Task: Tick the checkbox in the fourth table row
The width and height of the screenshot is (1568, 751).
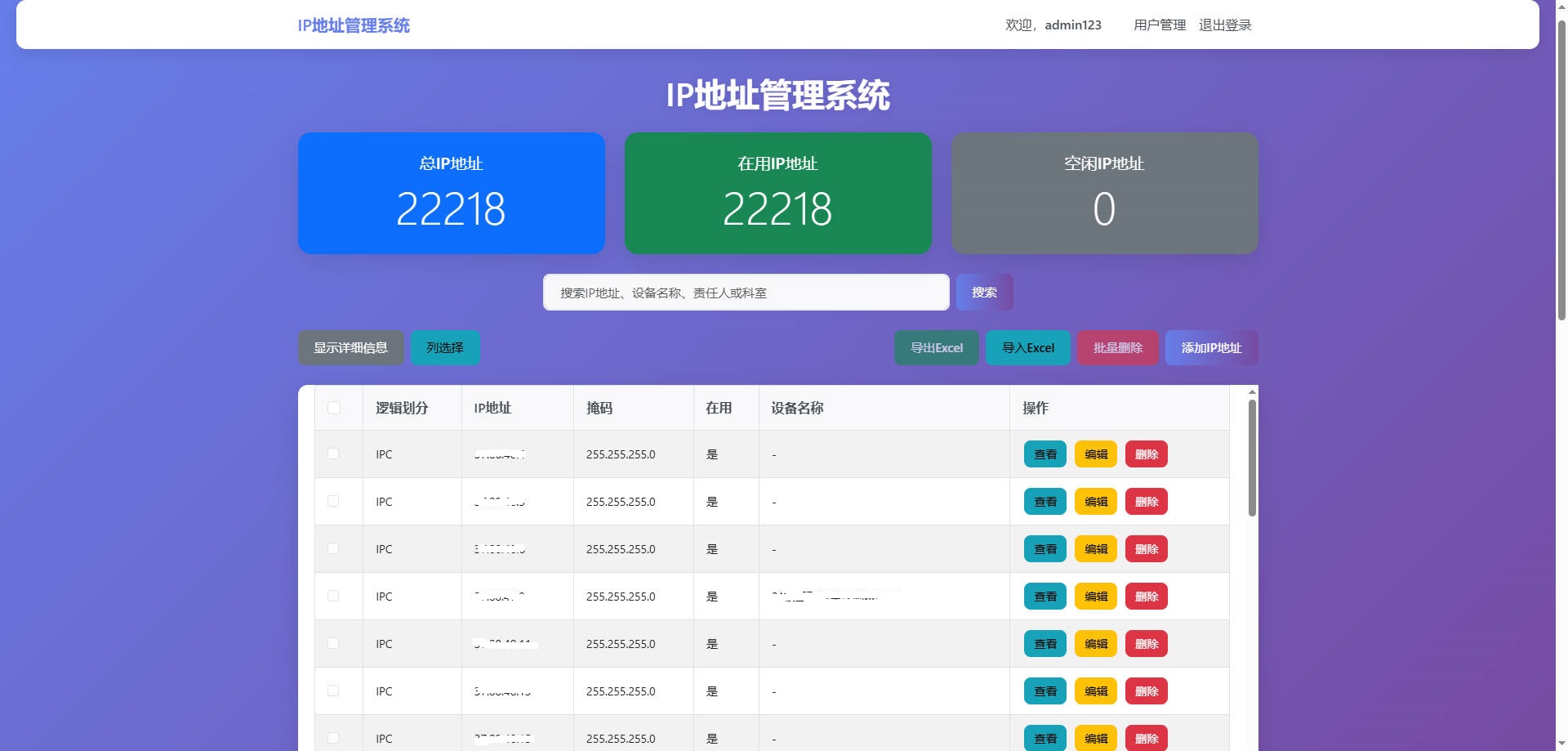Action: 333,596
